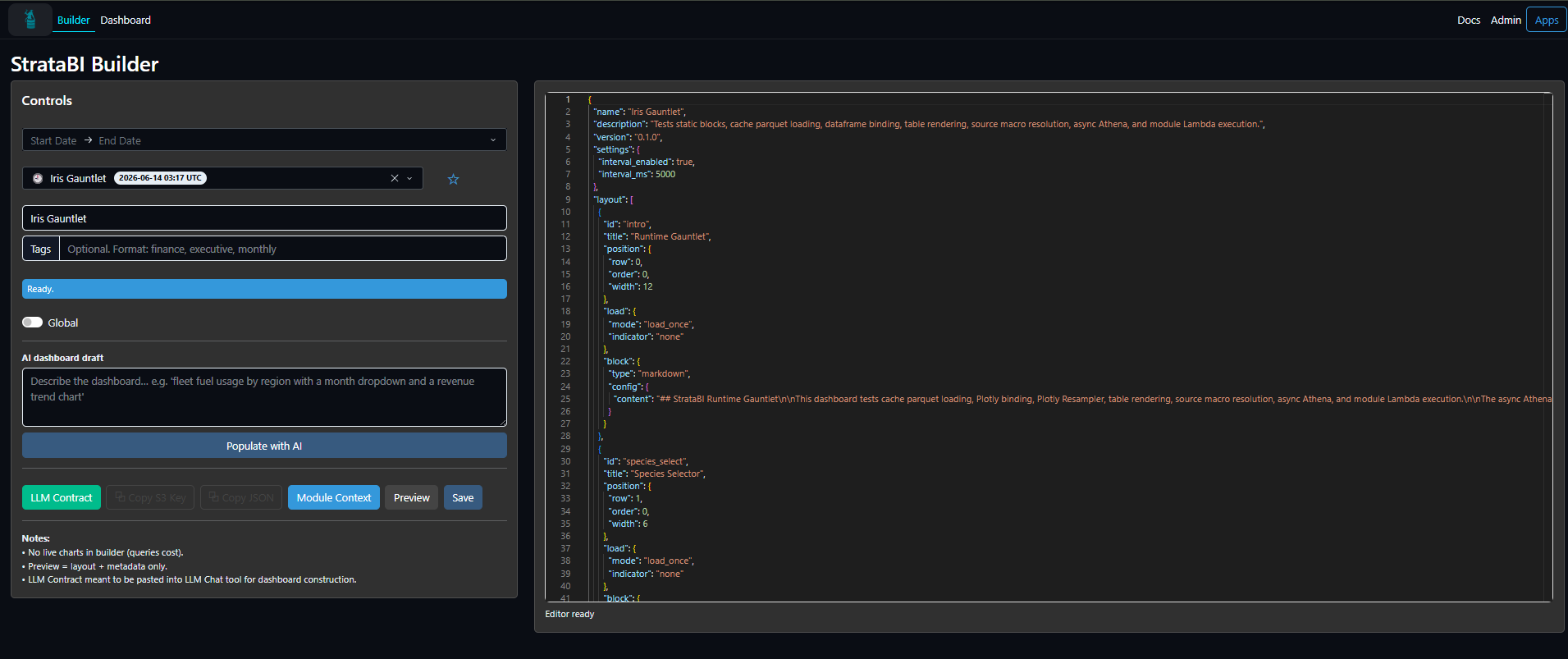Click the "version": "0.1.0" editor line
The width and height of the screenshot is (1568, 659).
[x=628, y=137]
